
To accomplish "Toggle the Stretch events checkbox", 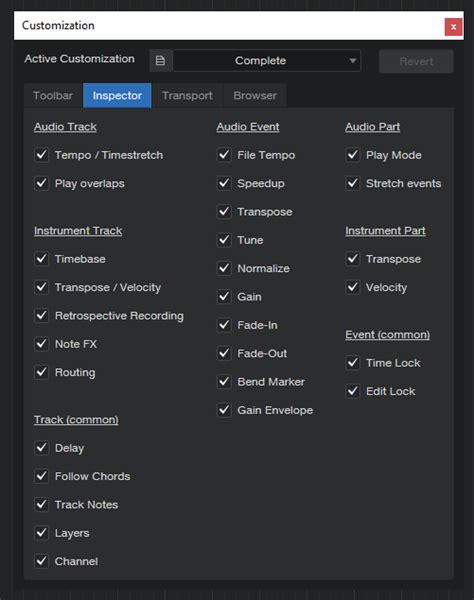I will point(353,183).
